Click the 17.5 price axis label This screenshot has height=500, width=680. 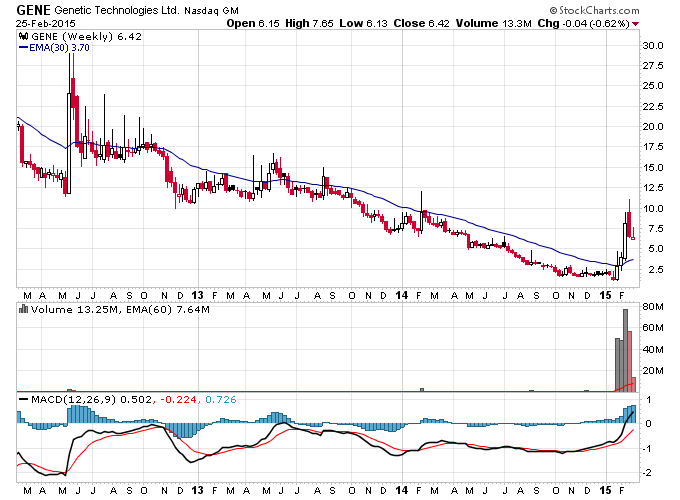coord(653,147)
